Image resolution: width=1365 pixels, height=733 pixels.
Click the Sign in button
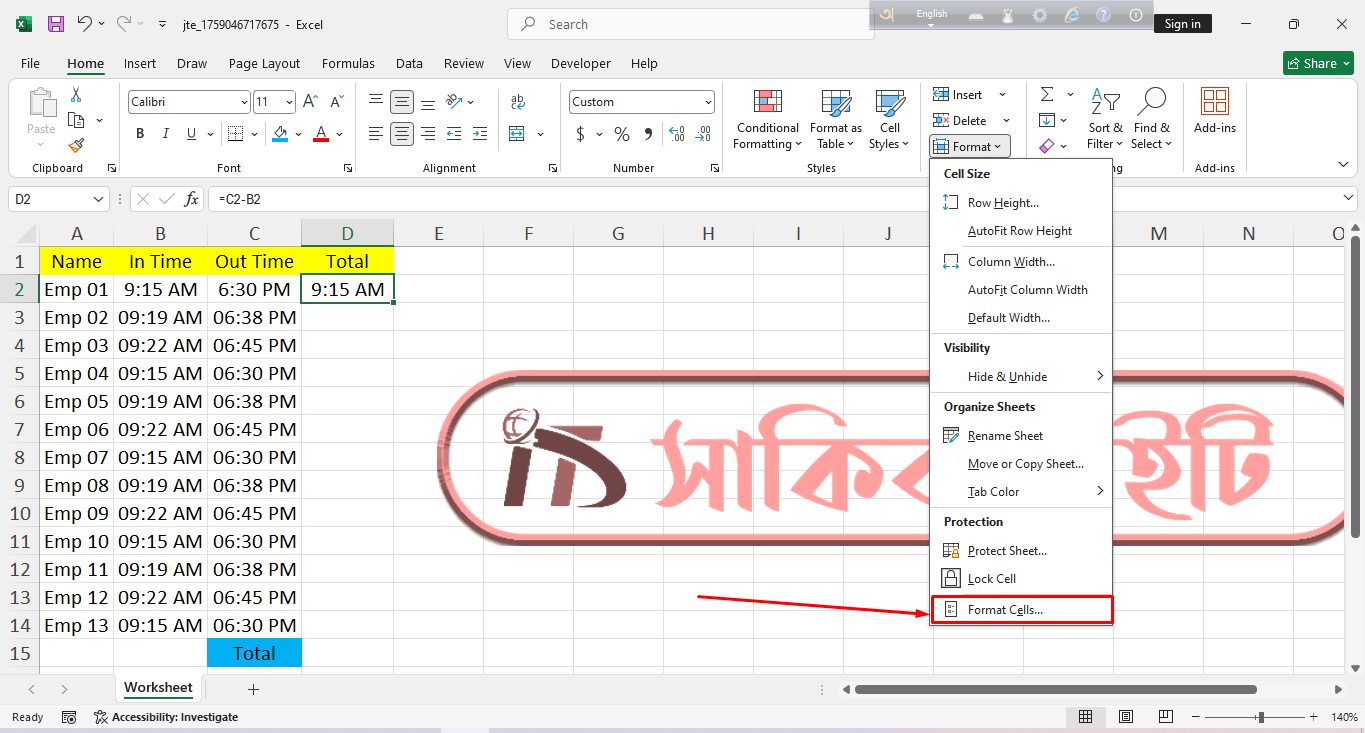(x=1182, y=24)
